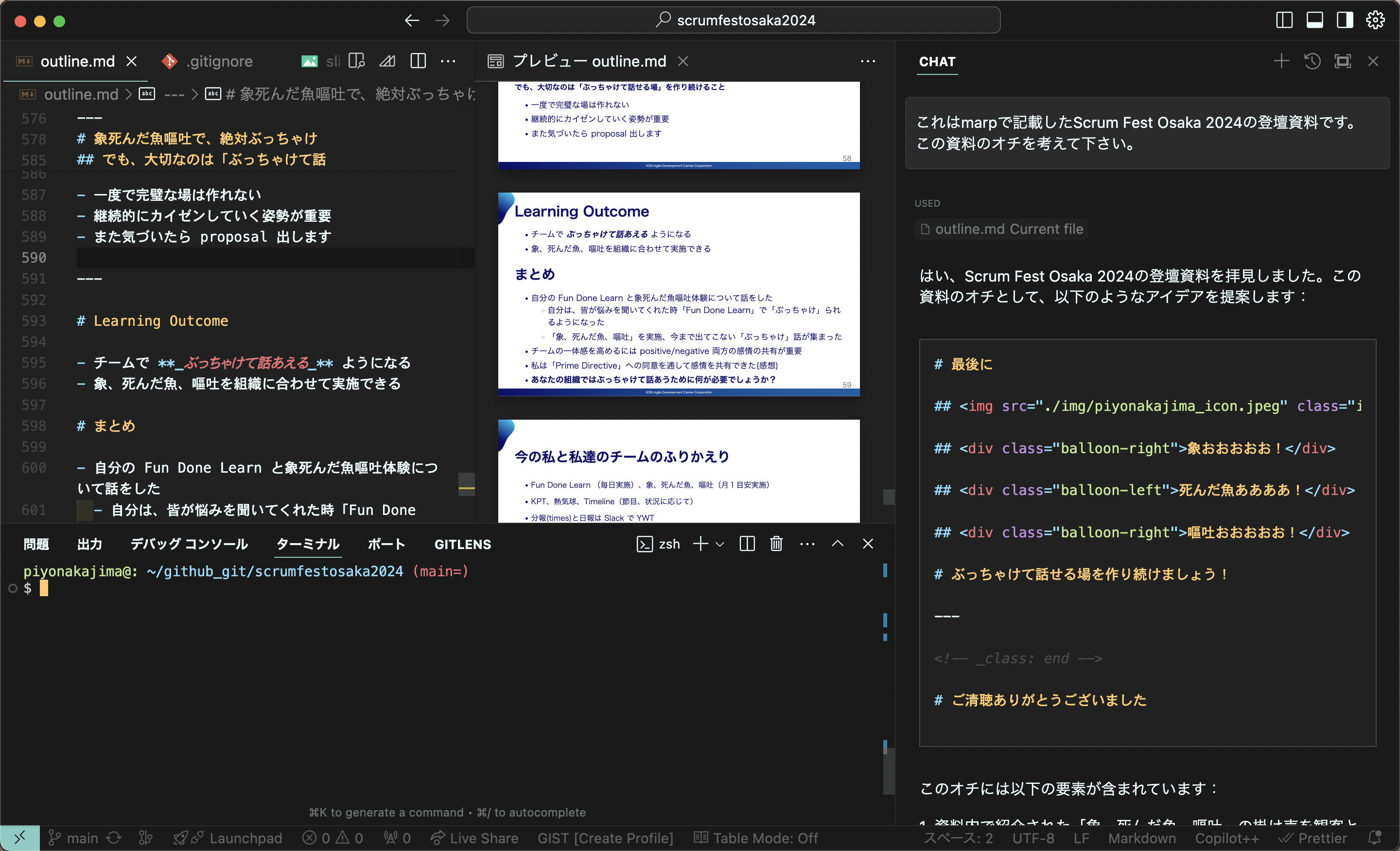Switch to デバッグ コンソール tab

189,544
